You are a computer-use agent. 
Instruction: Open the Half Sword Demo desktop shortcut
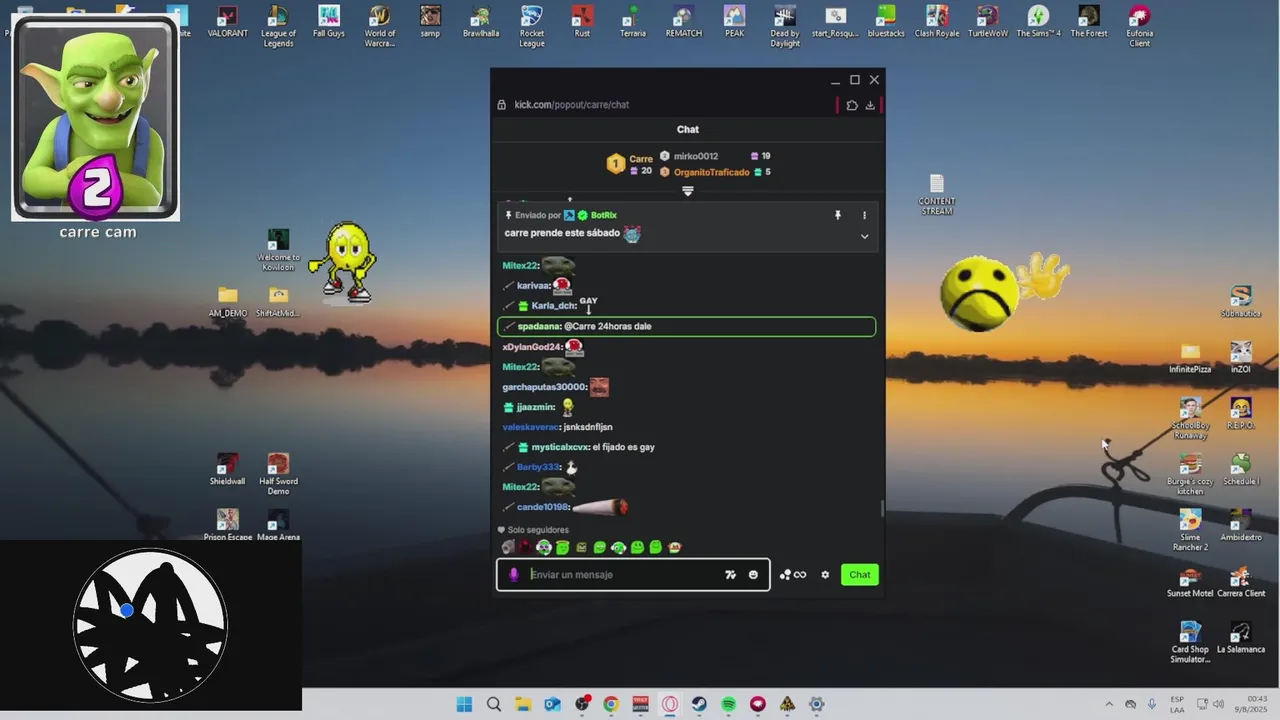click(x=278, y=474)
